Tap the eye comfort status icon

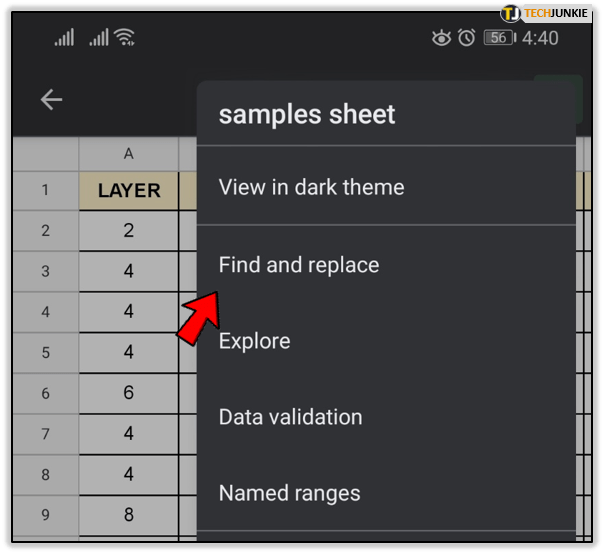441,38
